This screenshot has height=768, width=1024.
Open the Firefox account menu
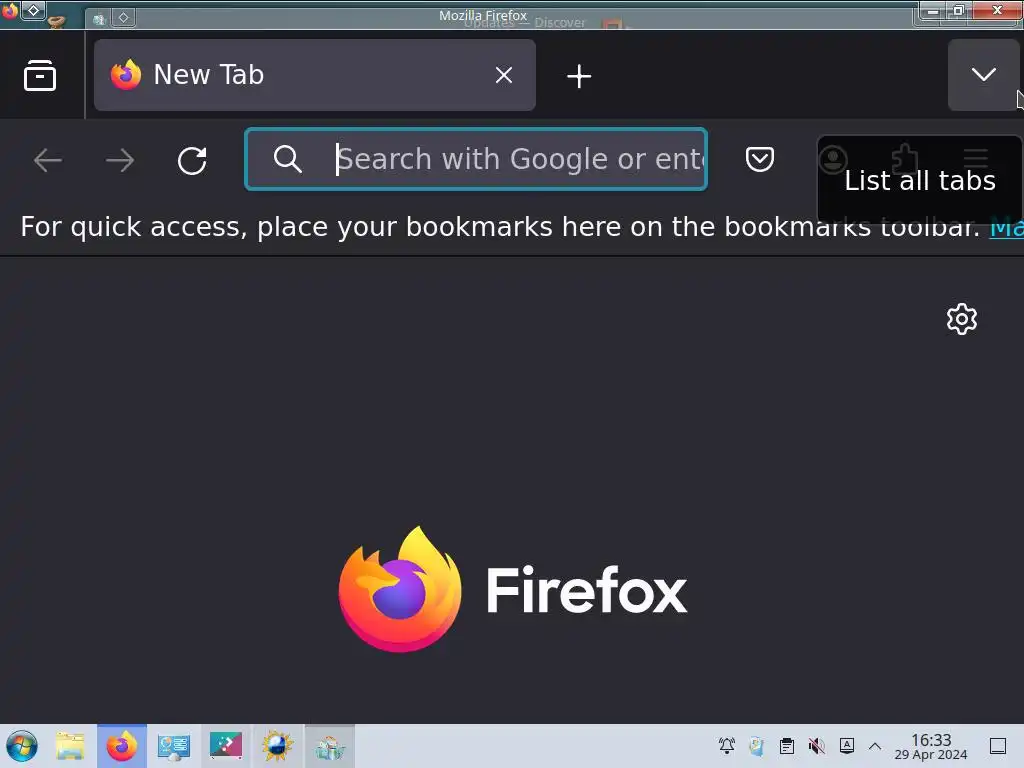coord(833,159)
